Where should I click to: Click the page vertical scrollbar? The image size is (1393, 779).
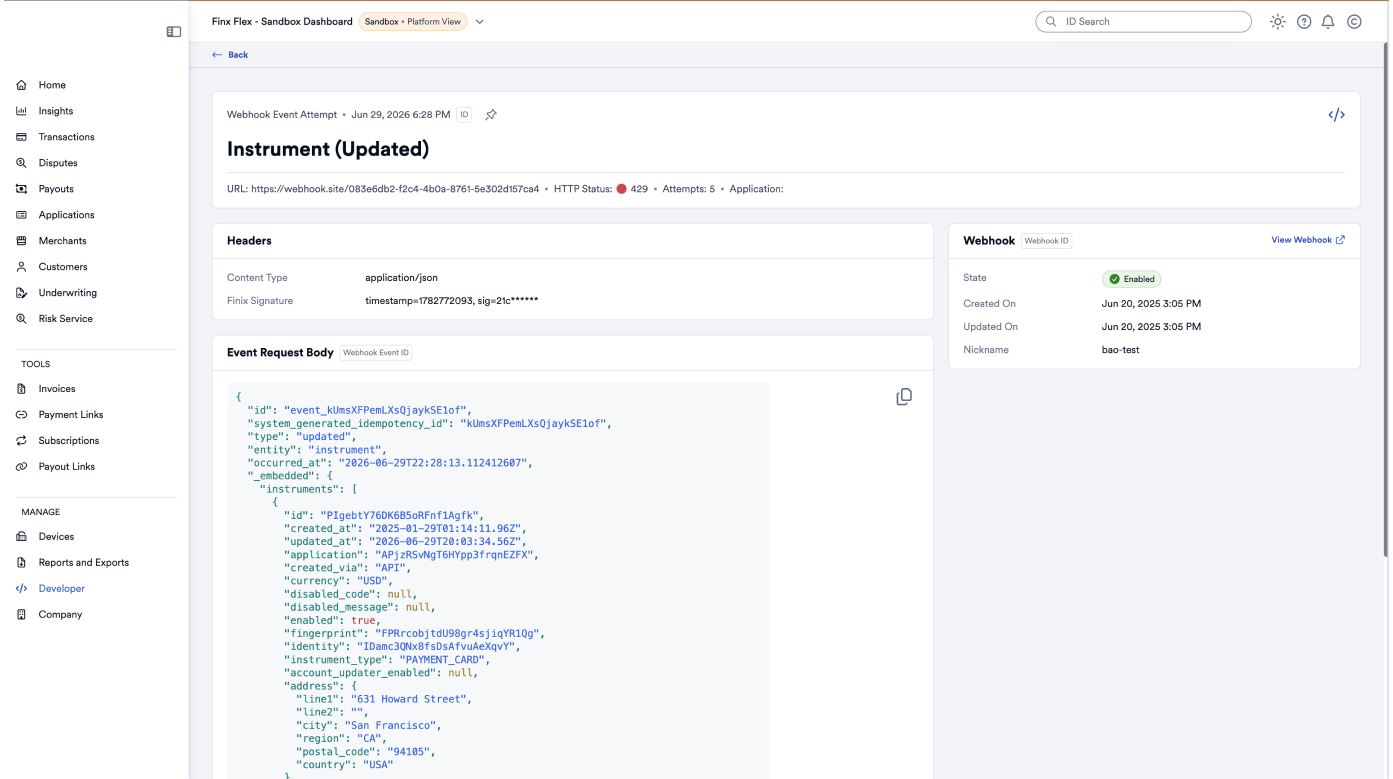point(1386,300)
